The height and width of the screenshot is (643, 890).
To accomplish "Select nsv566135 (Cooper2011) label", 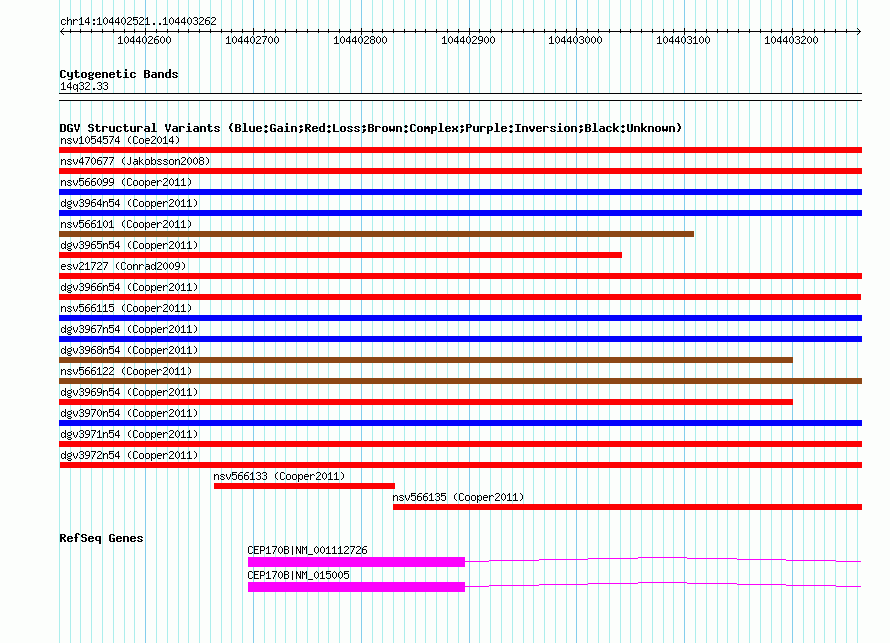I will point(458,497).
